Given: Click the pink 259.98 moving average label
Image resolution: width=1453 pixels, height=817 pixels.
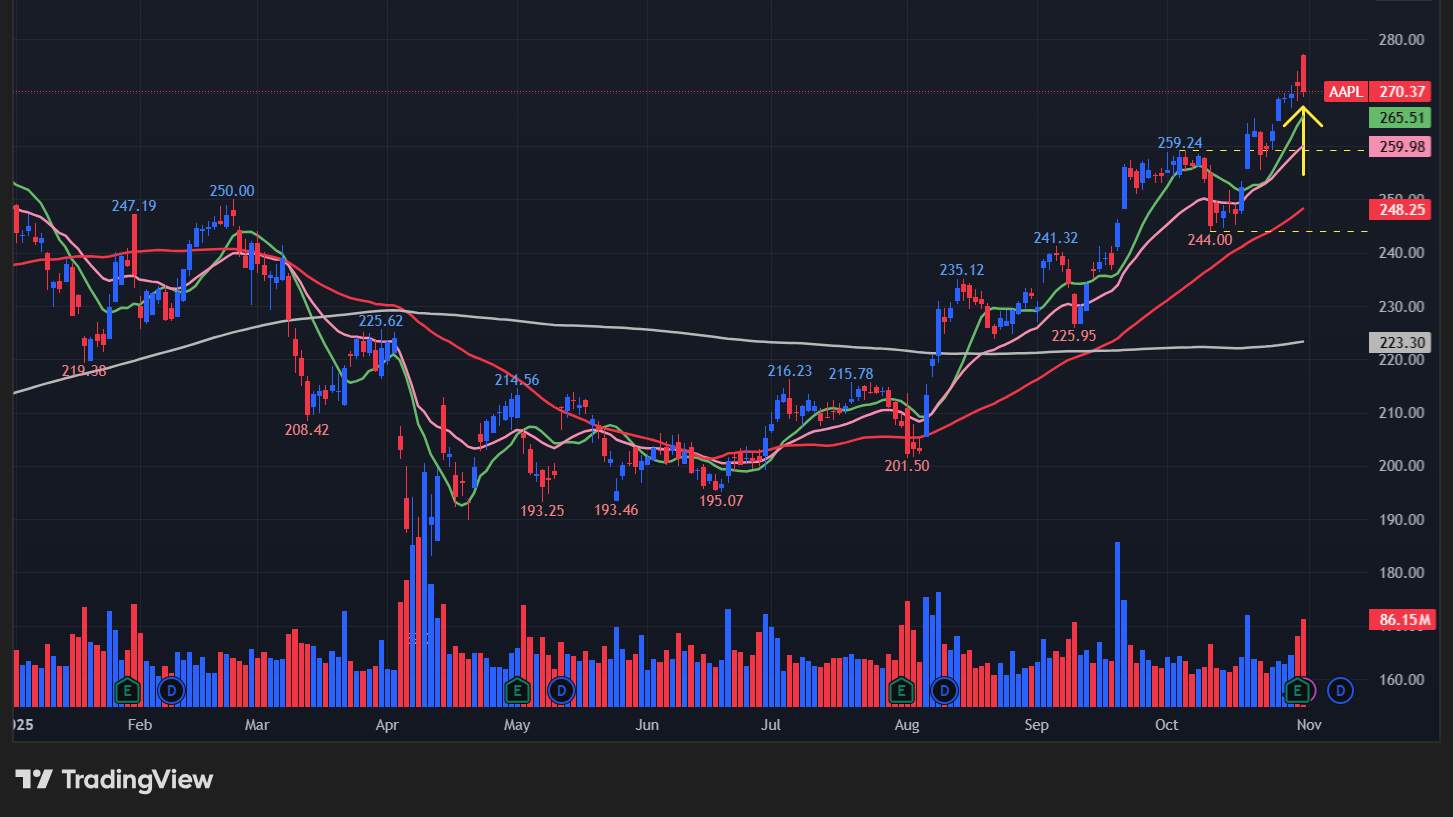Looking at the screenshot, I should click(x=1401, y=147).
